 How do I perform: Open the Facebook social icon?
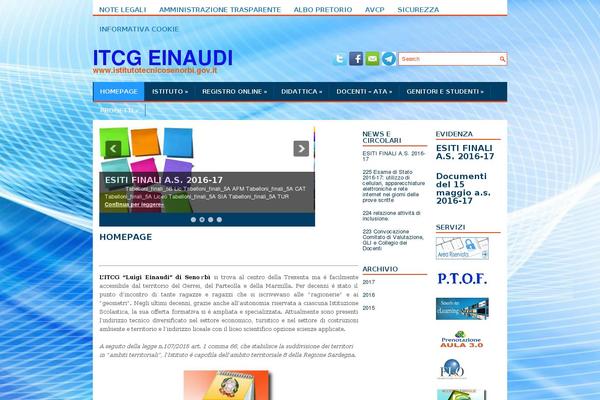(356, 59)
